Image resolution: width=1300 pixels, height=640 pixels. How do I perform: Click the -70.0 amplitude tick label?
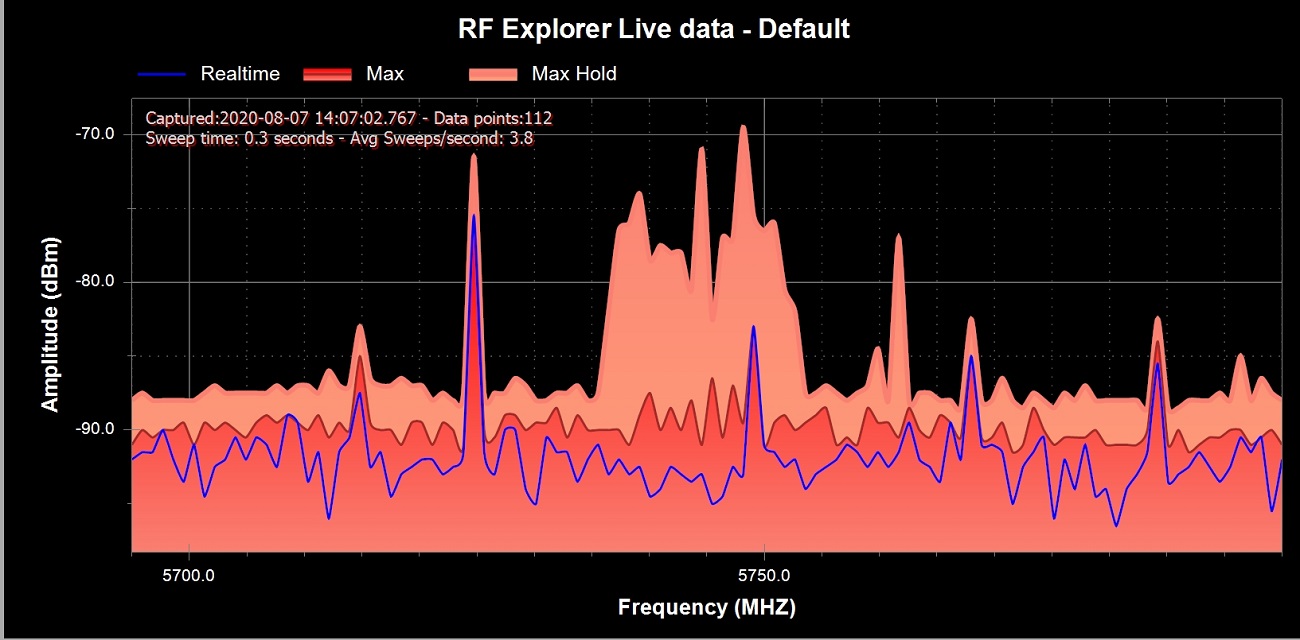(96, 134)
